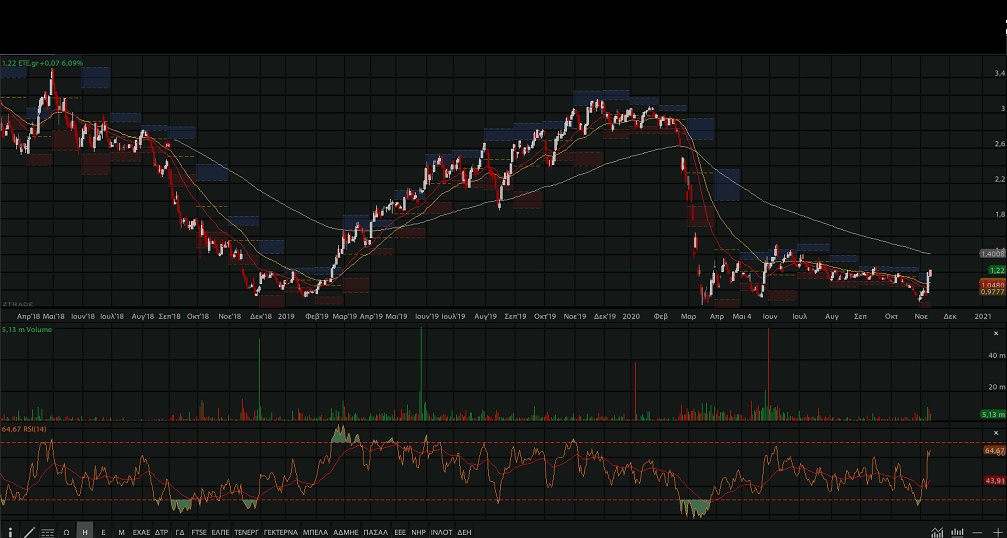Switch to the M timeframe
Screen dimensions: 1007x538
pyautogui.click(x=121, y=532)
